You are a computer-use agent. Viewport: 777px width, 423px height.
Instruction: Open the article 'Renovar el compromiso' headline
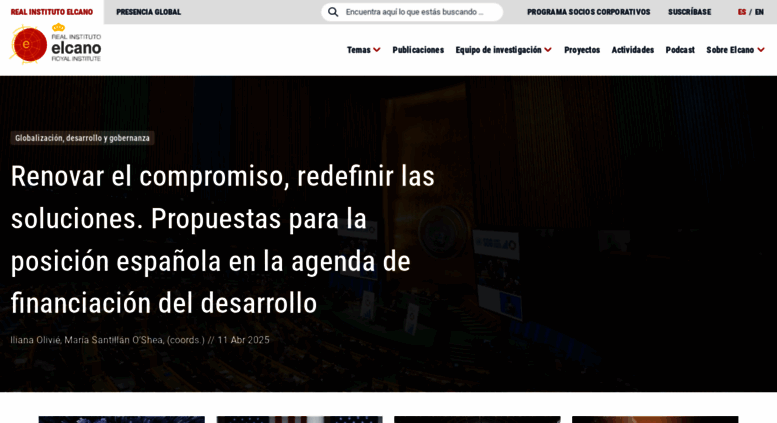coord(222,240)
